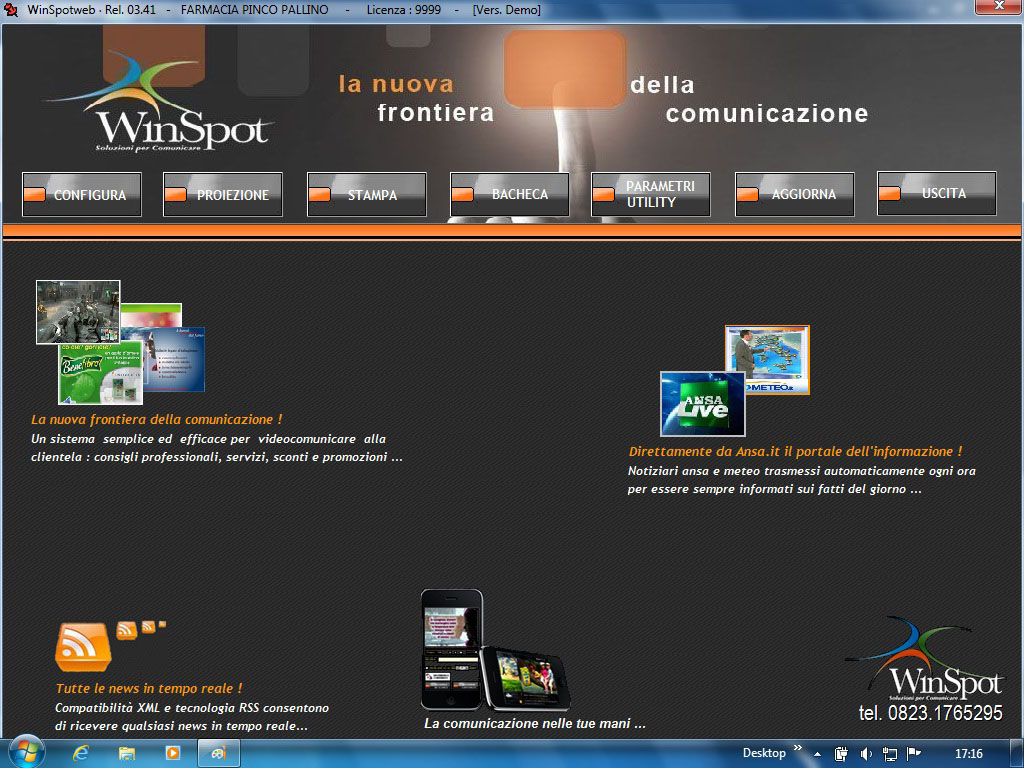Show hidden system tray icons
1024x768 pixels.
click(817, 754)
